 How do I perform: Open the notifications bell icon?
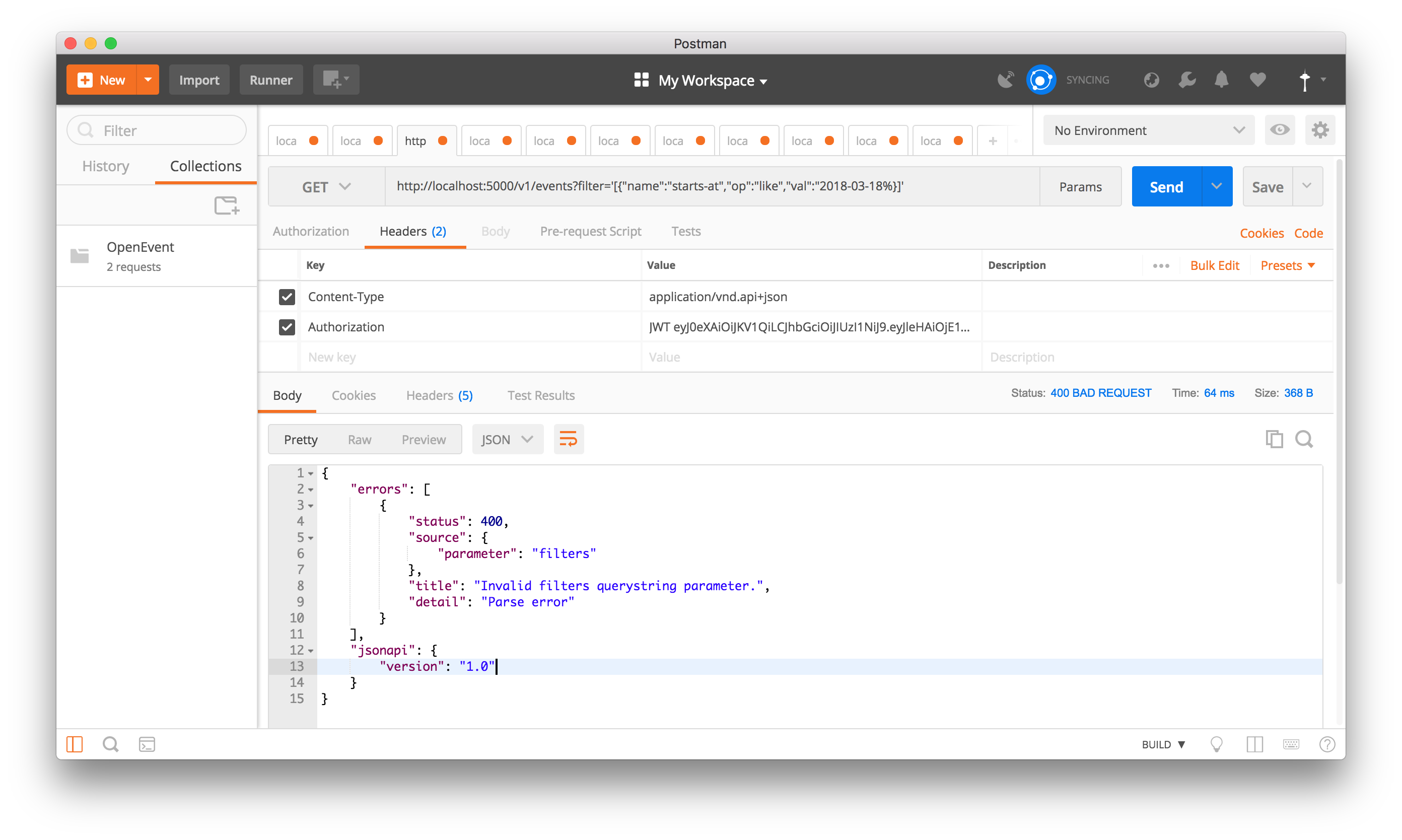pos(1221,80)
